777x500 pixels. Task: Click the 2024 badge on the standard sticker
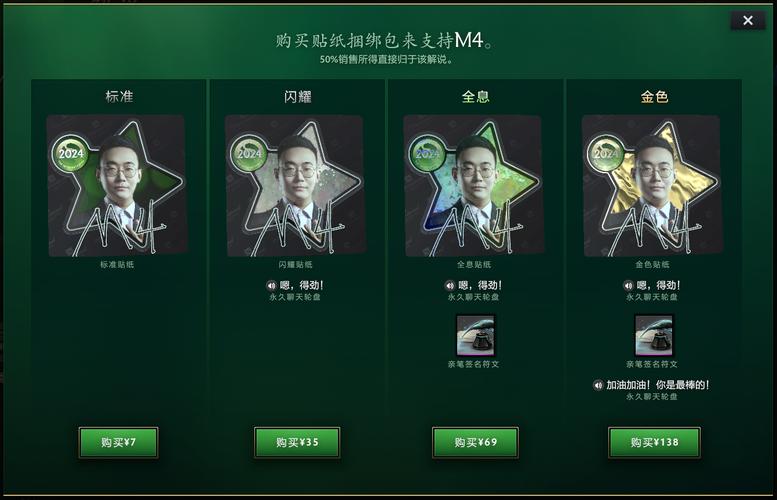71,153
